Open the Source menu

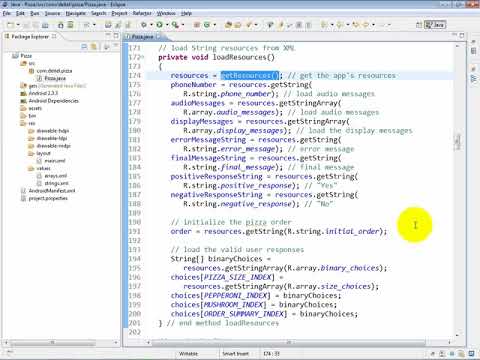tap(52, 13)
